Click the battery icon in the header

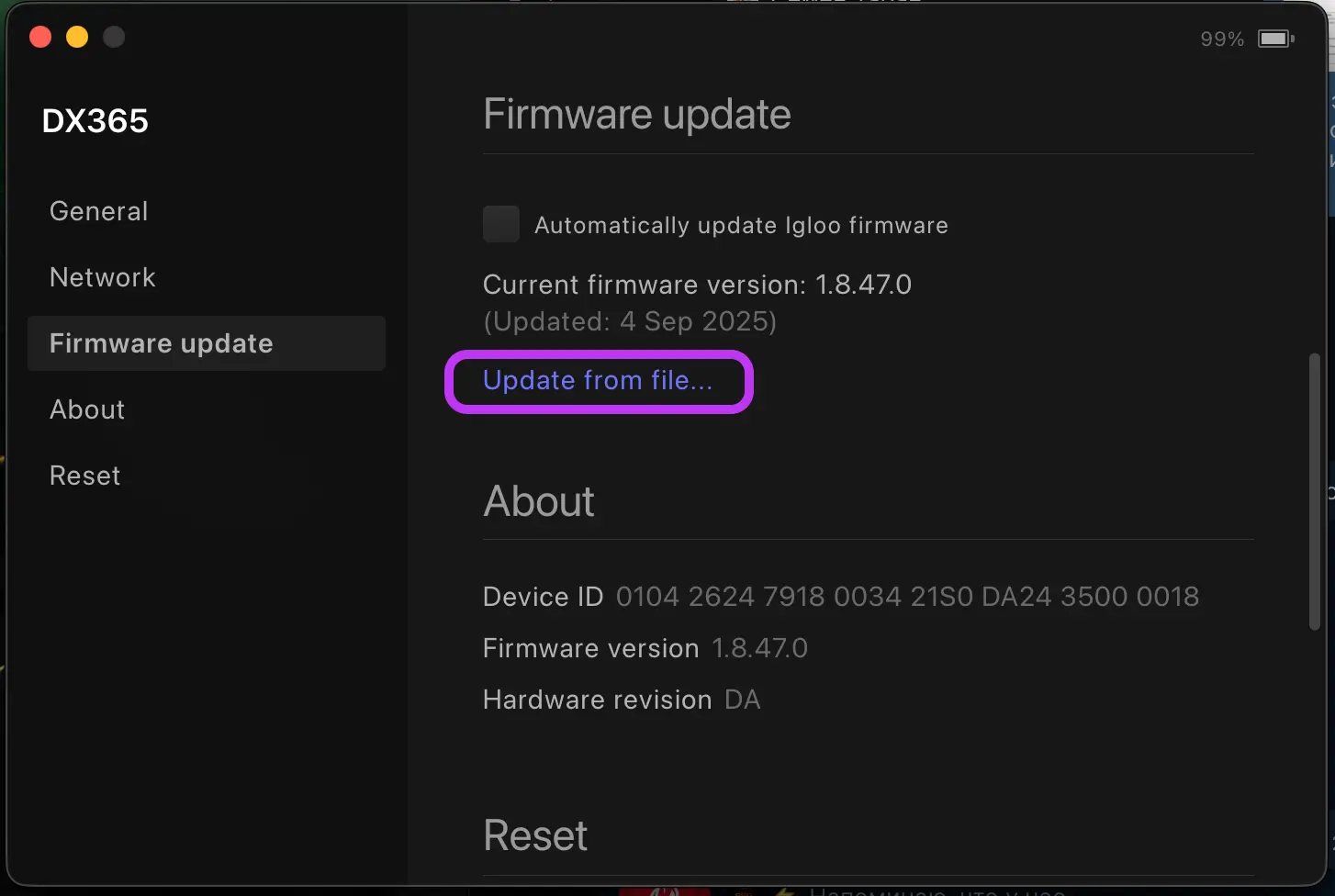[x=1275, y=39]
